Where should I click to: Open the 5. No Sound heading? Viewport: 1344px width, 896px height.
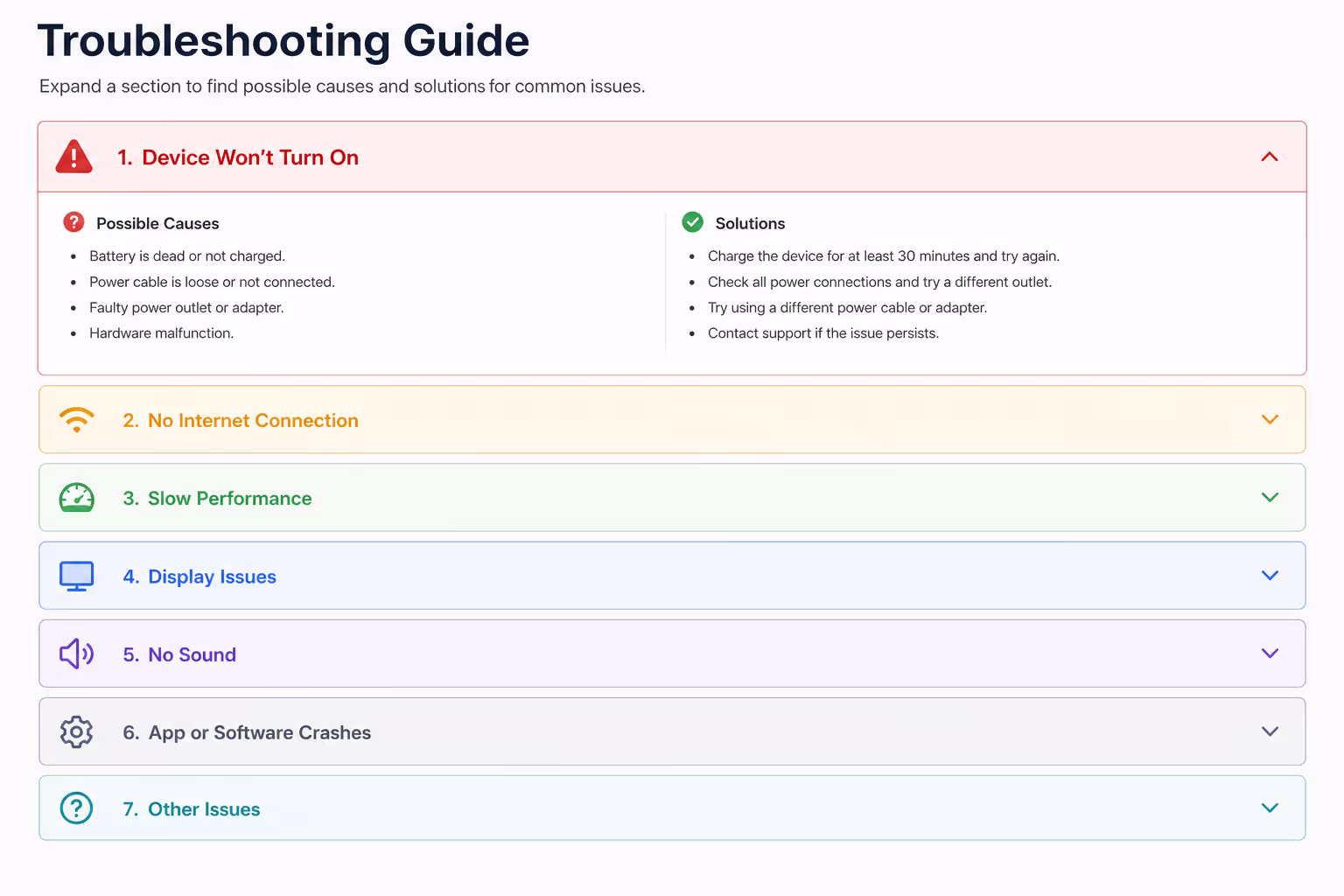tap(179, 654)
